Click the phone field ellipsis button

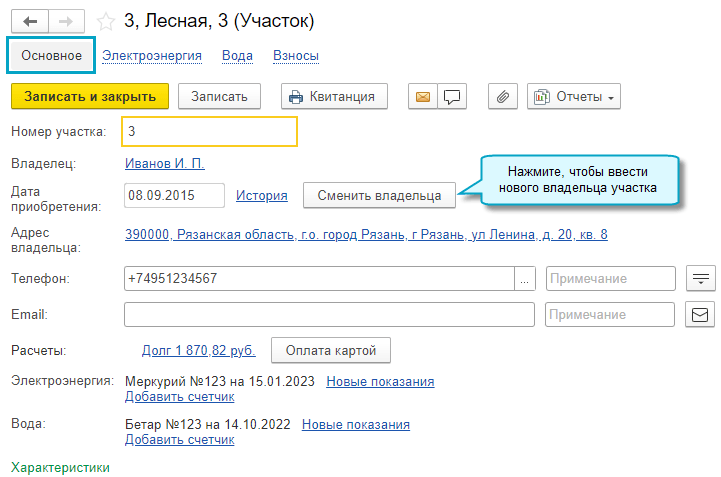[x=525, y=279]
